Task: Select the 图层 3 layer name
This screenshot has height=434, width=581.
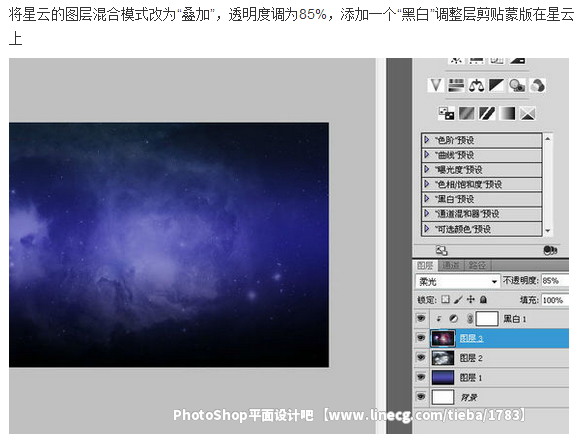Action: click(471, 338)
